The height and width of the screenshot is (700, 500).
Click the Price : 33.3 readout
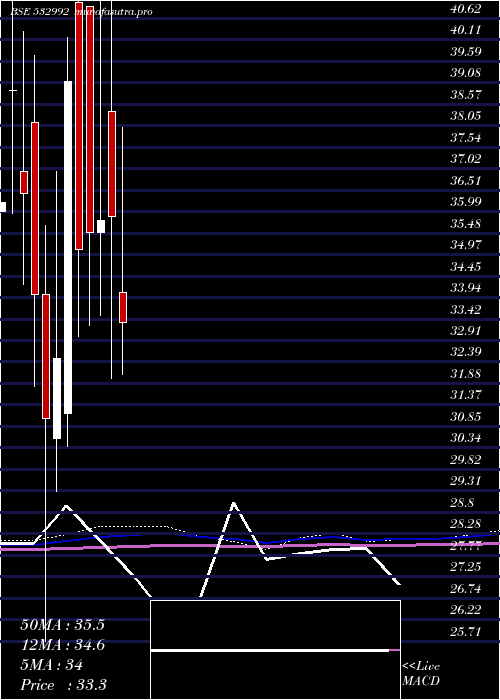coord(63,685)
